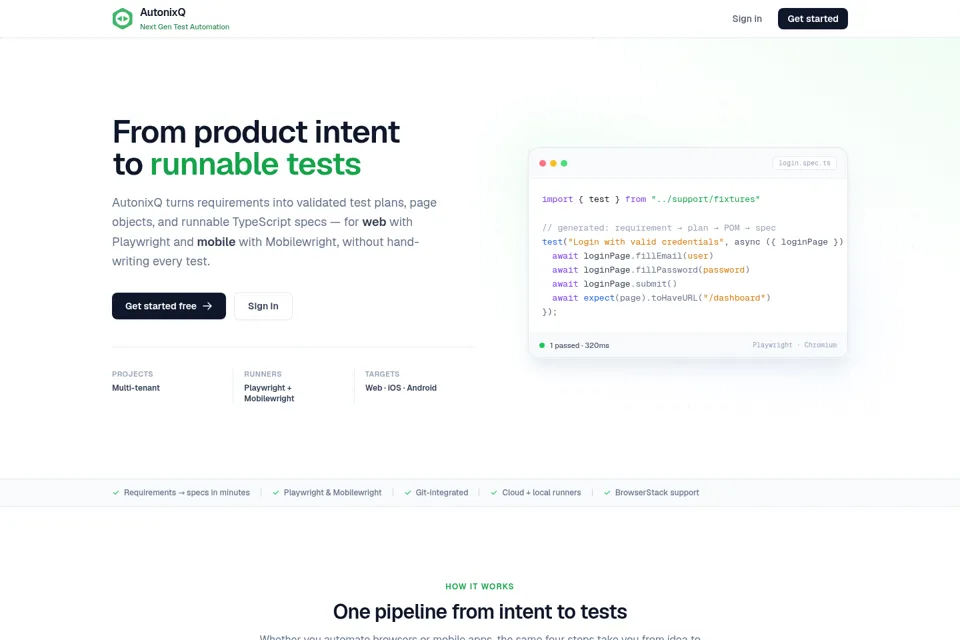Click the Next Gen Test Automation tagline
This screenshot has height=640, width=960.
(184, 27)
